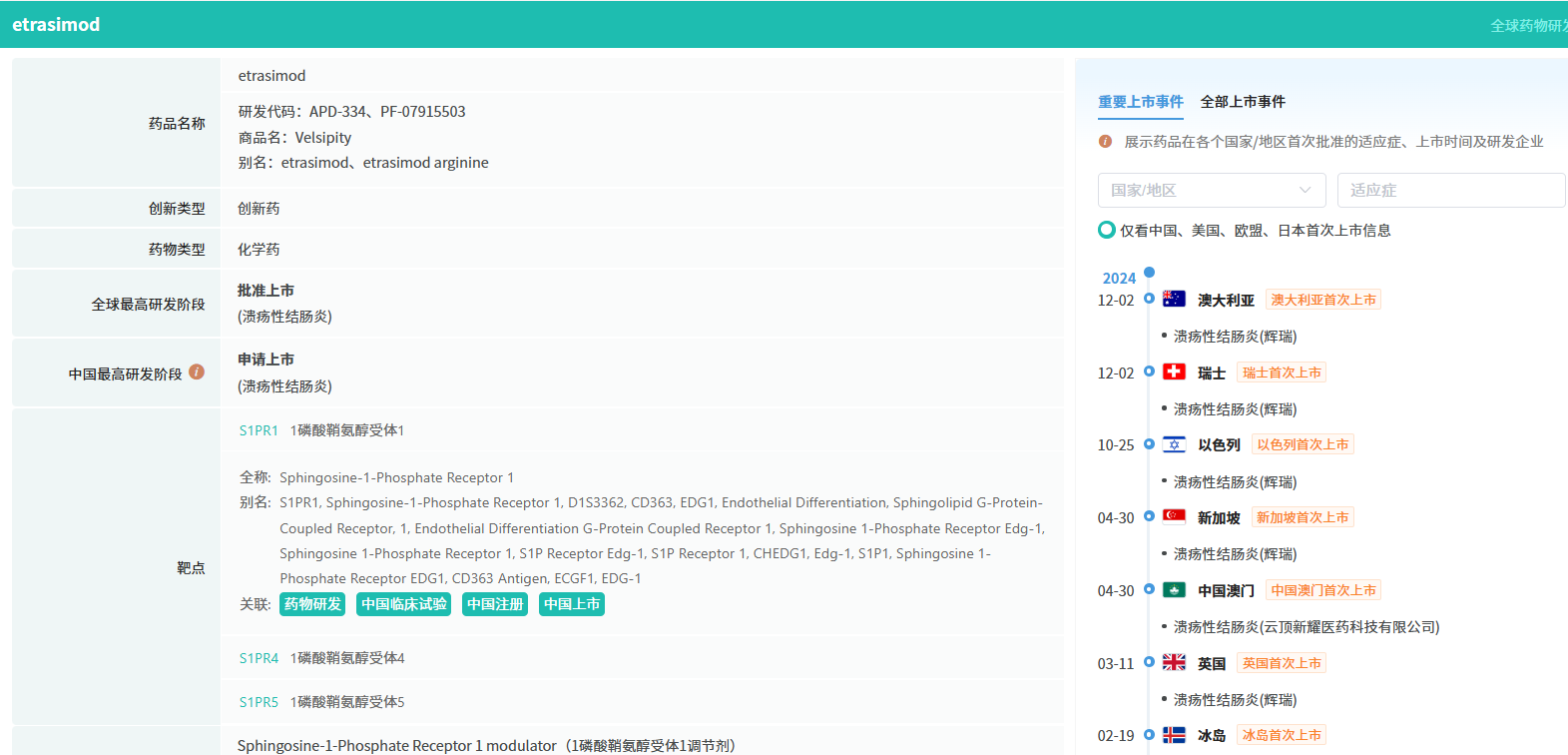This screenshot has width=1568, height=755.
Task: Select the 重要上市事件 tab
Action: pos(1140,102)
